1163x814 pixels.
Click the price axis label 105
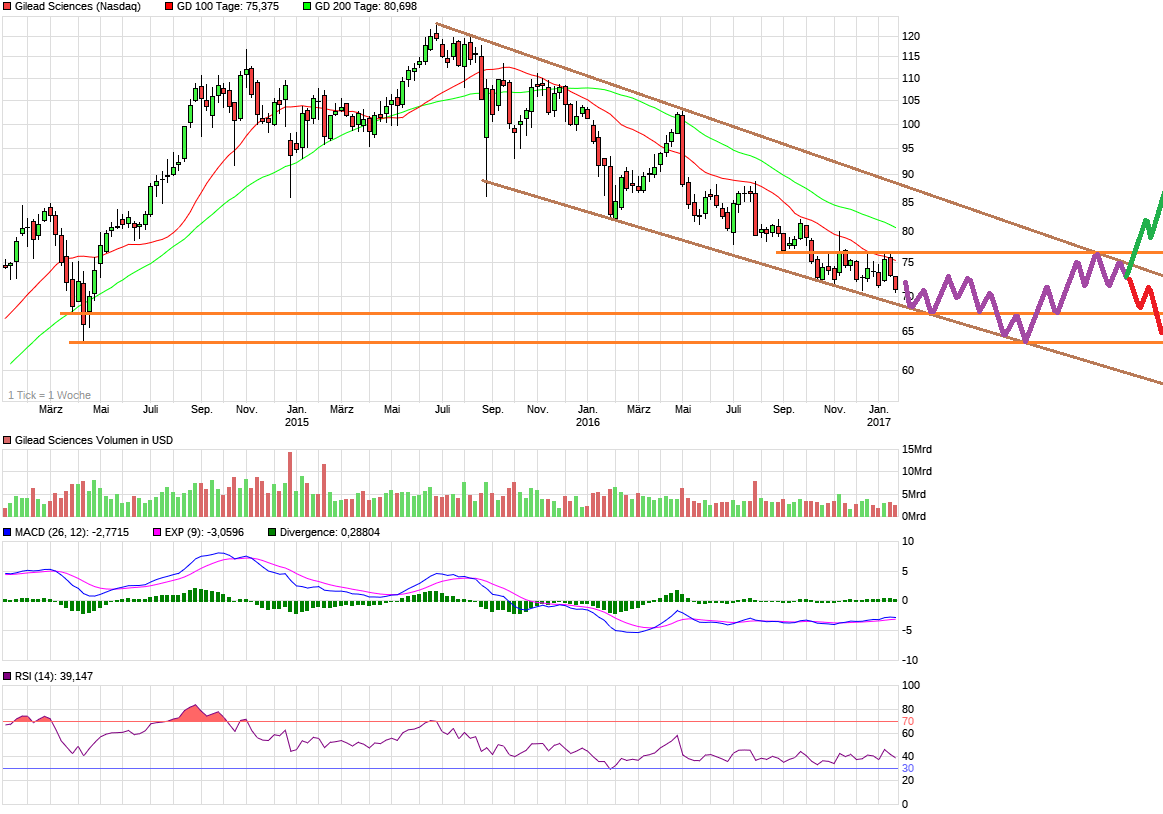coord(911,100)
